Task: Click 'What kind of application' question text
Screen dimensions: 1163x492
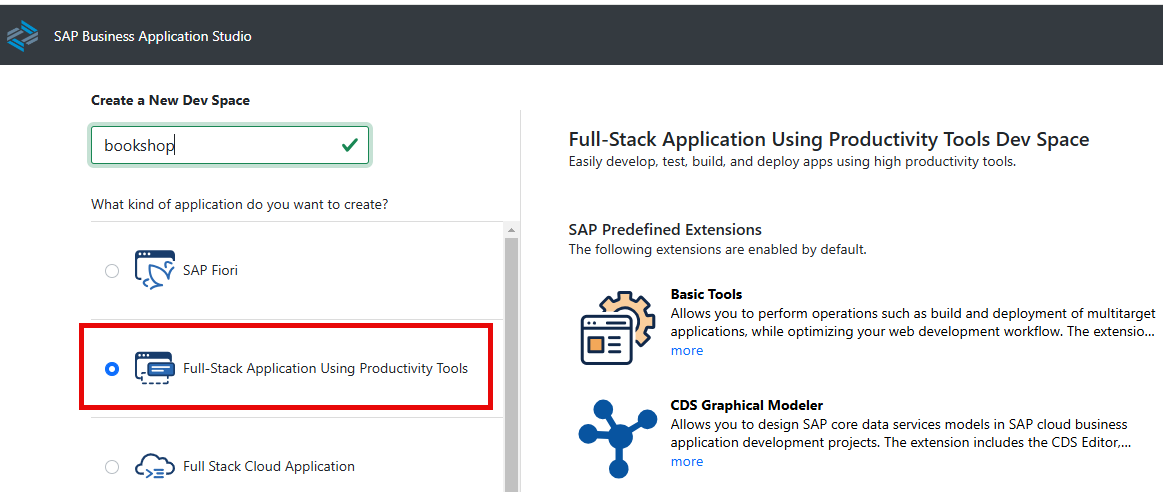Action: 240,204
